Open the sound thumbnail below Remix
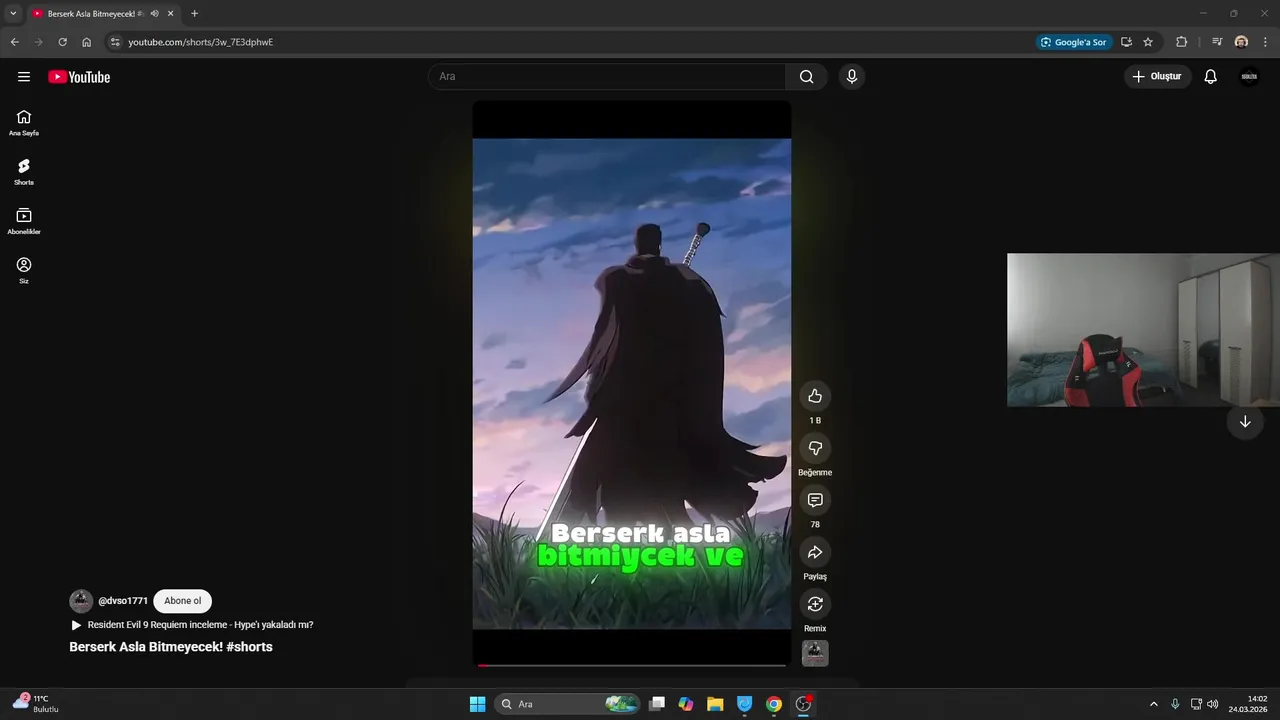 (815, 653)
